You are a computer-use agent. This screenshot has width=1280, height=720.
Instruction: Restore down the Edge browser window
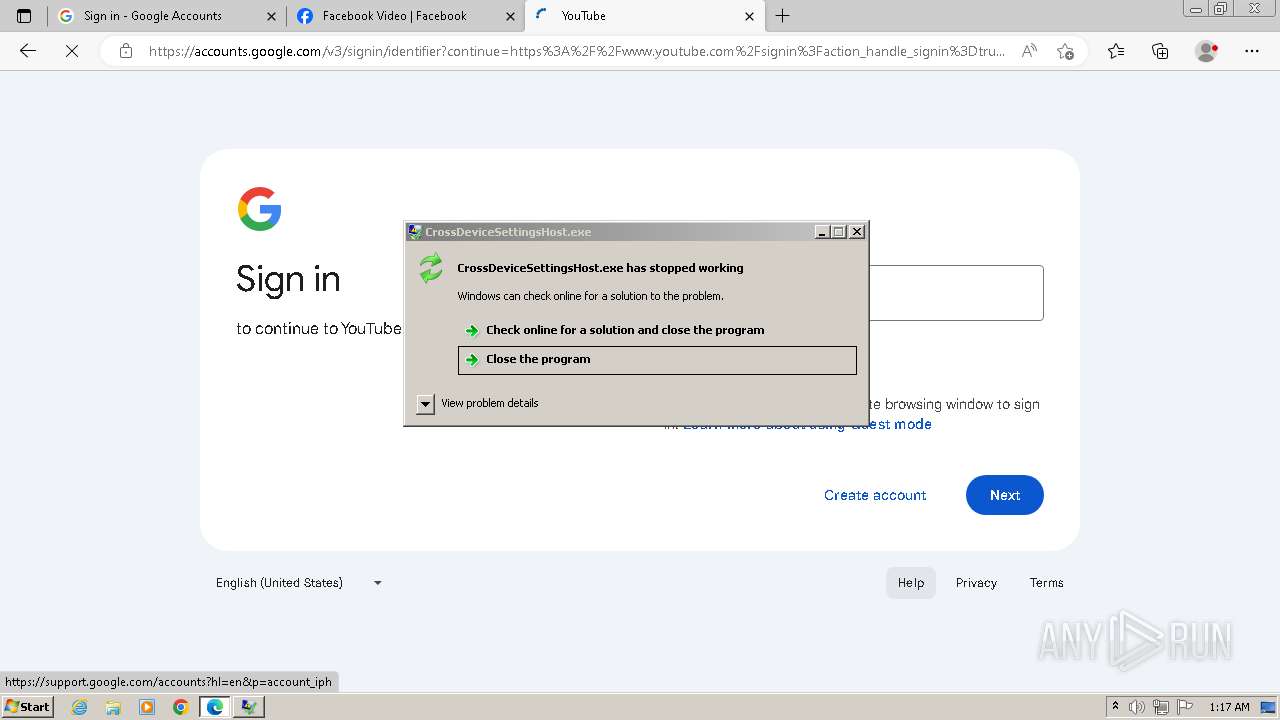pyautogui.click(x=1220, y=9)
